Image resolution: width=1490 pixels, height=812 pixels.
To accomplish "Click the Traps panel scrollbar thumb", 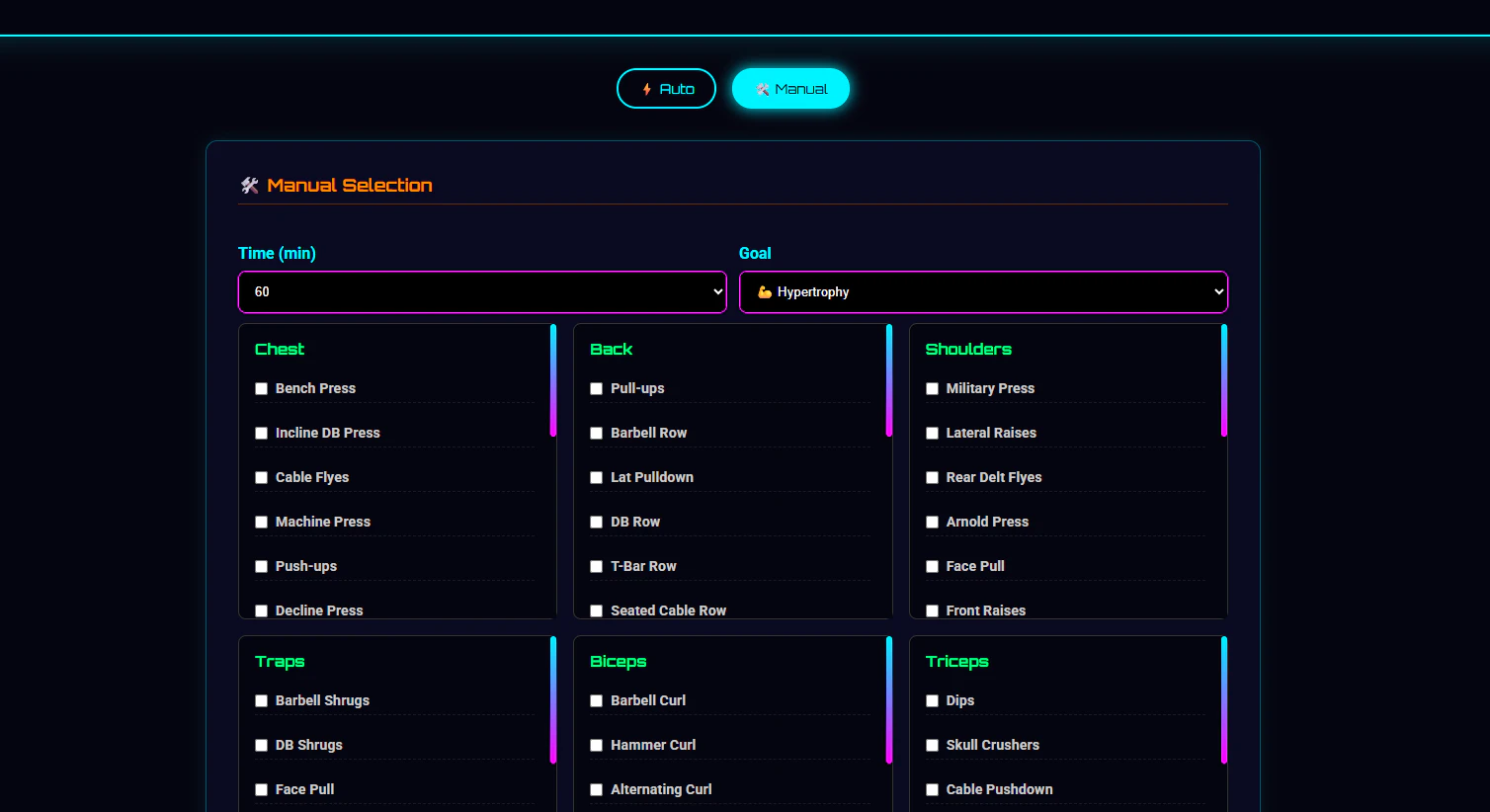I will point(553,700).
